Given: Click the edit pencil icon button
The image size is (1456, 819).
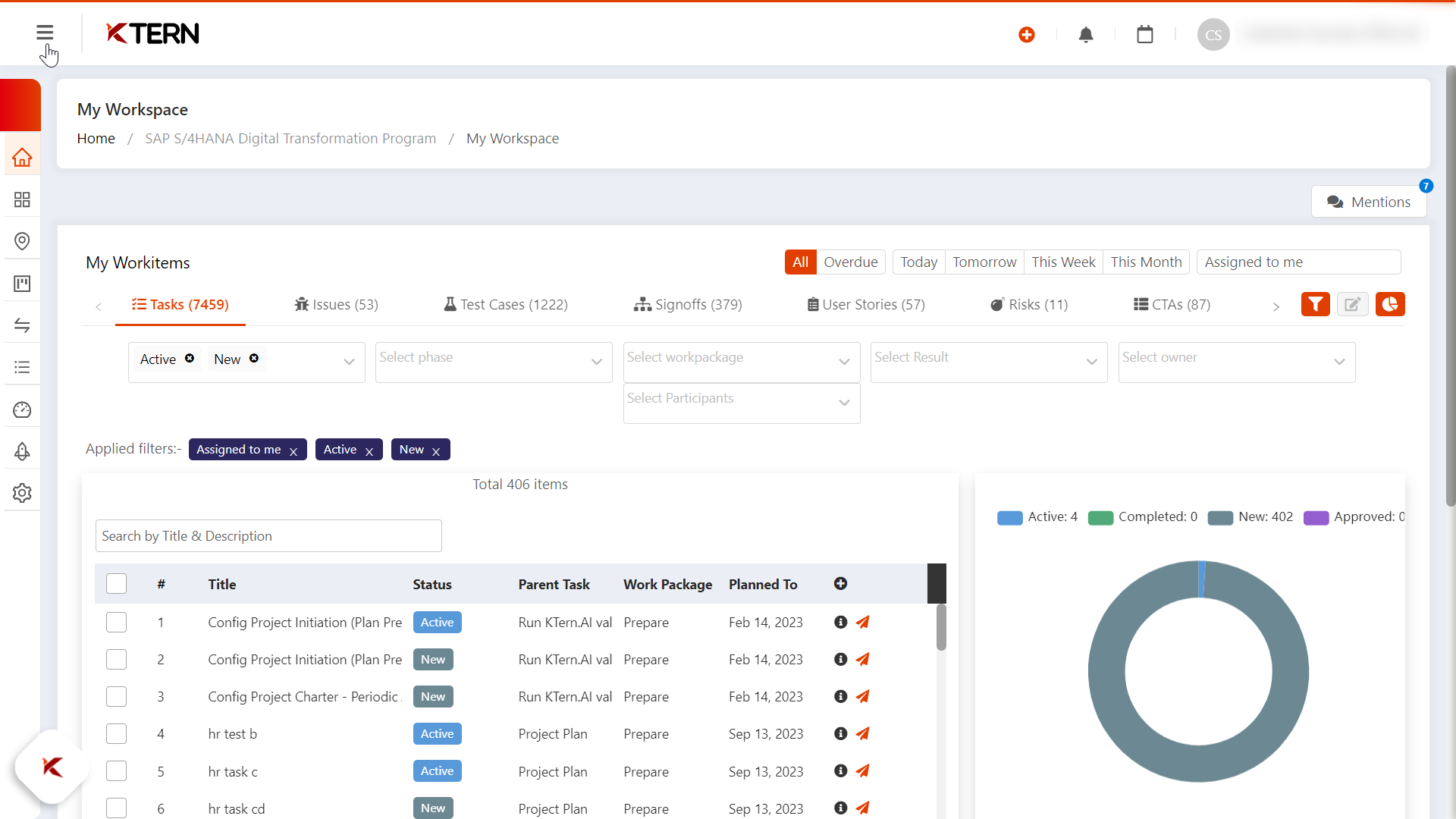Looking at the screenshot, I should [x=1353, y=304].
